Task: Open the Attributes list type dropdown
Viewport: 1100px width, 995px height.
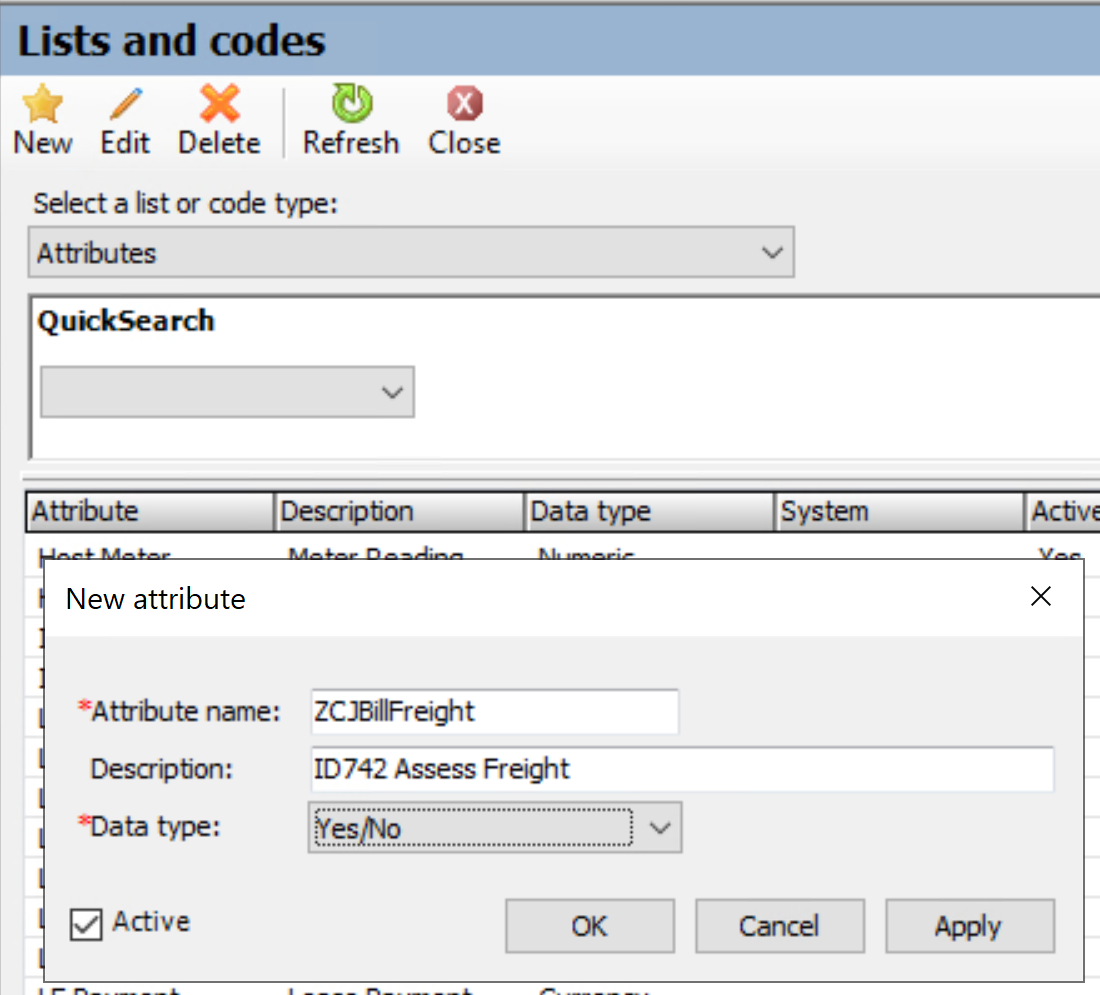Action: (411, 252)
